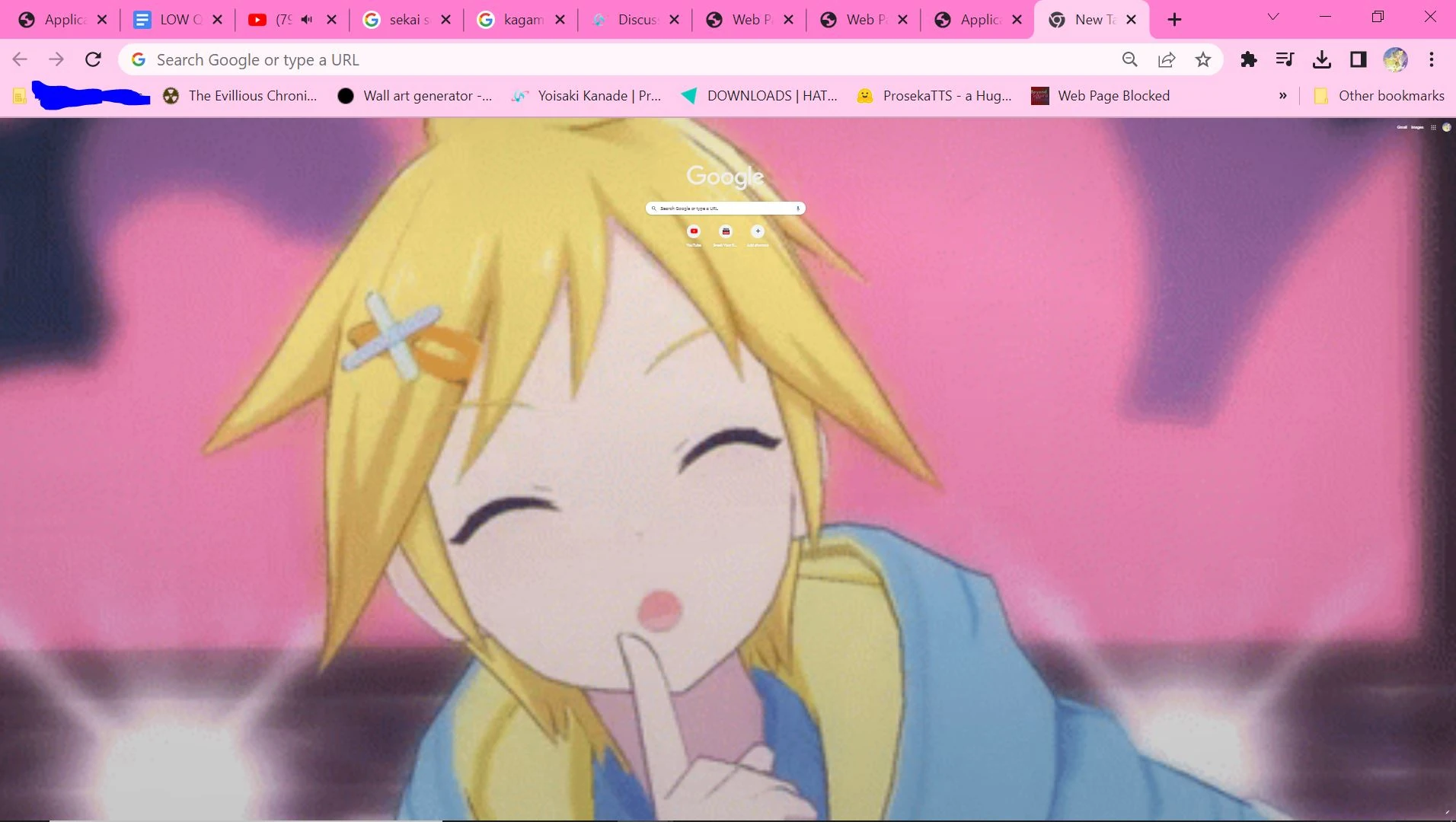Expand the hidden bookmarks chevron
Image resolution: width=1456 pixels, height=822 pixels.
point(1283,96)
